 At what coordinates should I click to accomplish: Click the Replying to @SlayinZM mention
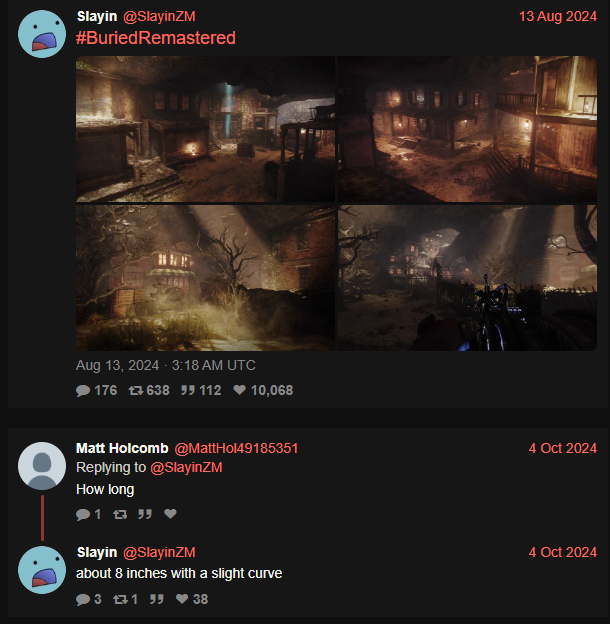pos(186,467)
